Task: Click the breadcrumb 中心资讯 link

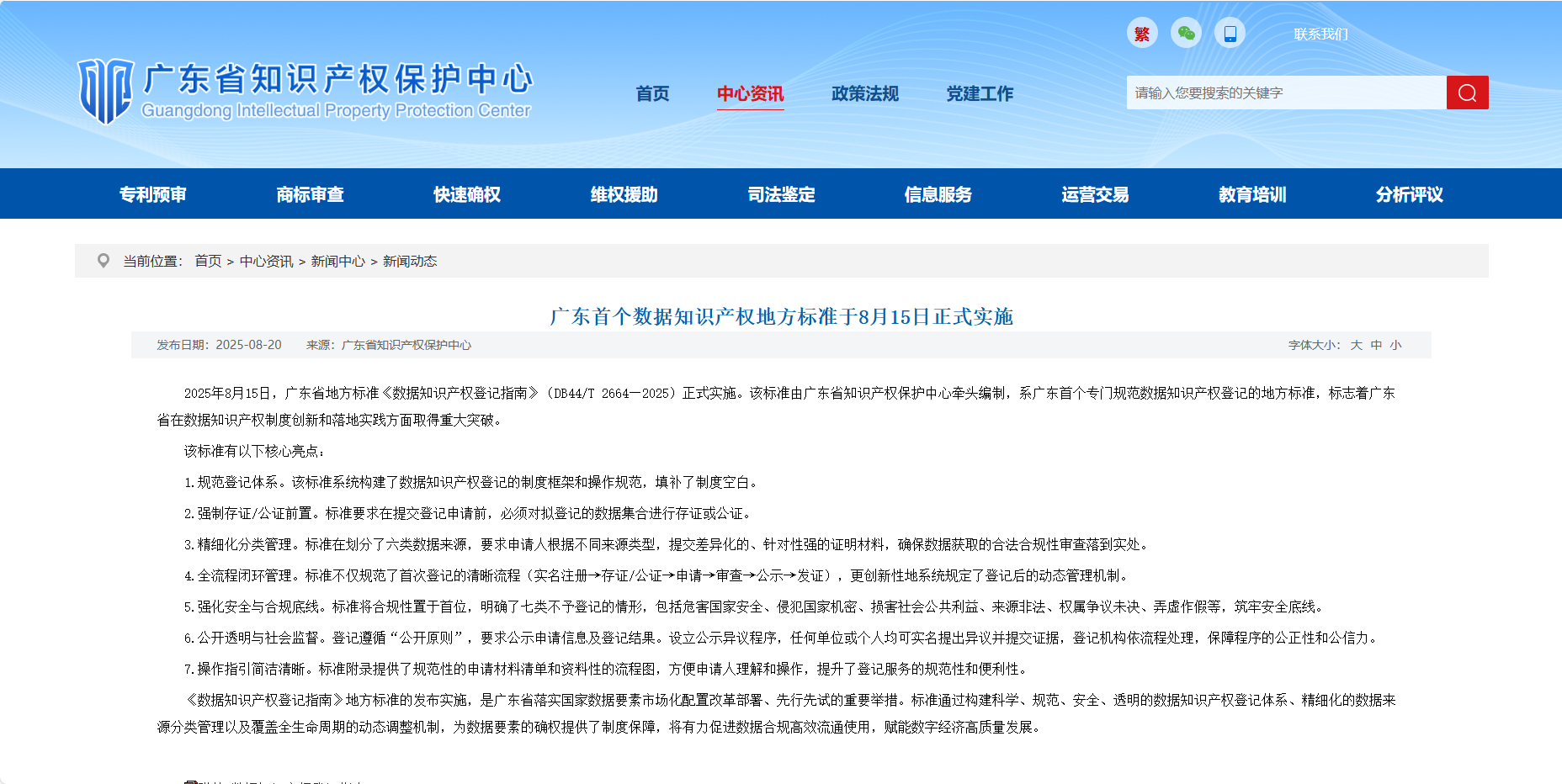Action: point(266,262)
